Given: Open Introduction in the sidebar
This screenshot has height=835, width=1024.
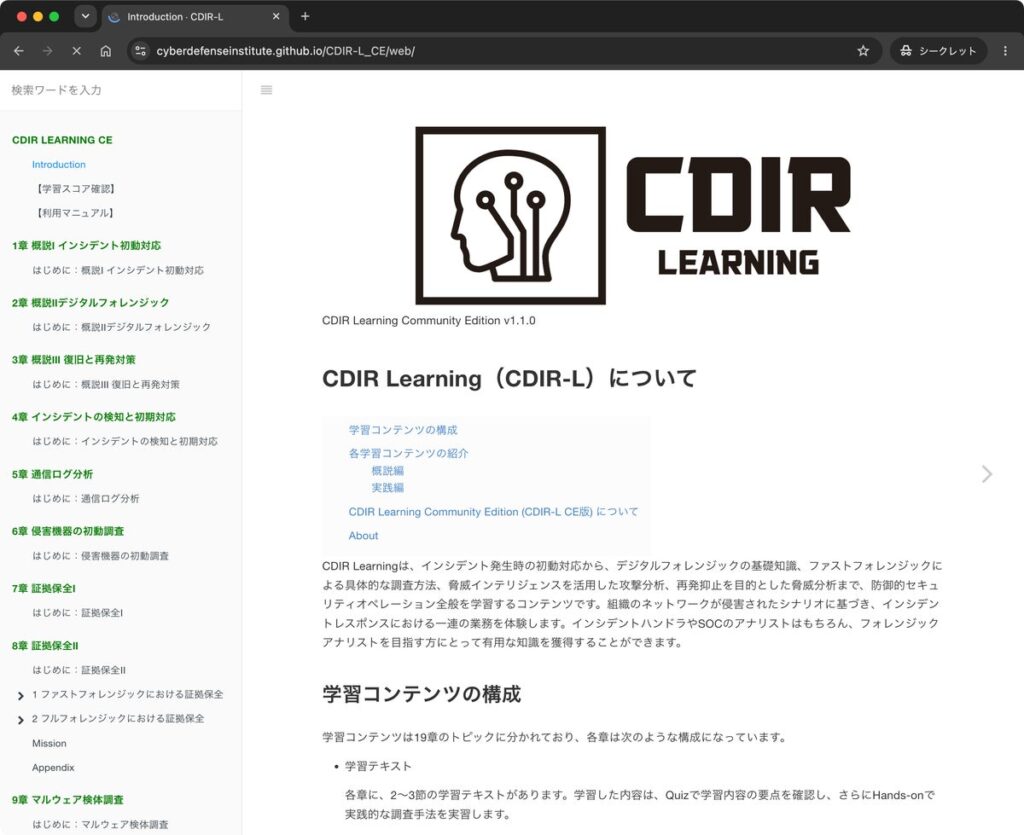Looking at the screenshot, I should click(x=59, y=165).
